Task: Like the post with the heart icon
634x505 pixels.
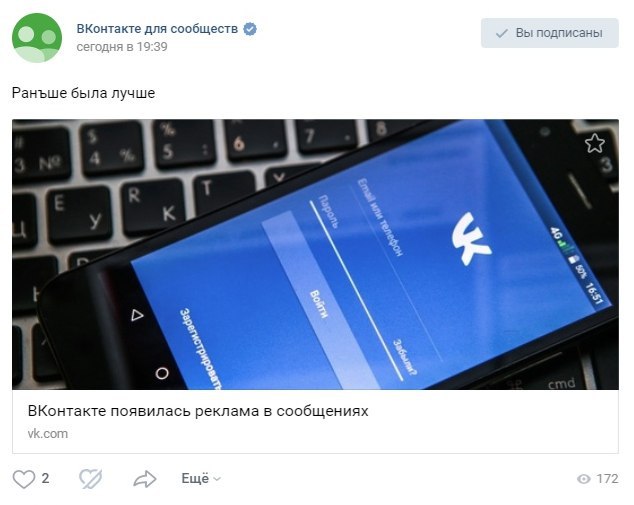Action: click(x=24, y=479)
